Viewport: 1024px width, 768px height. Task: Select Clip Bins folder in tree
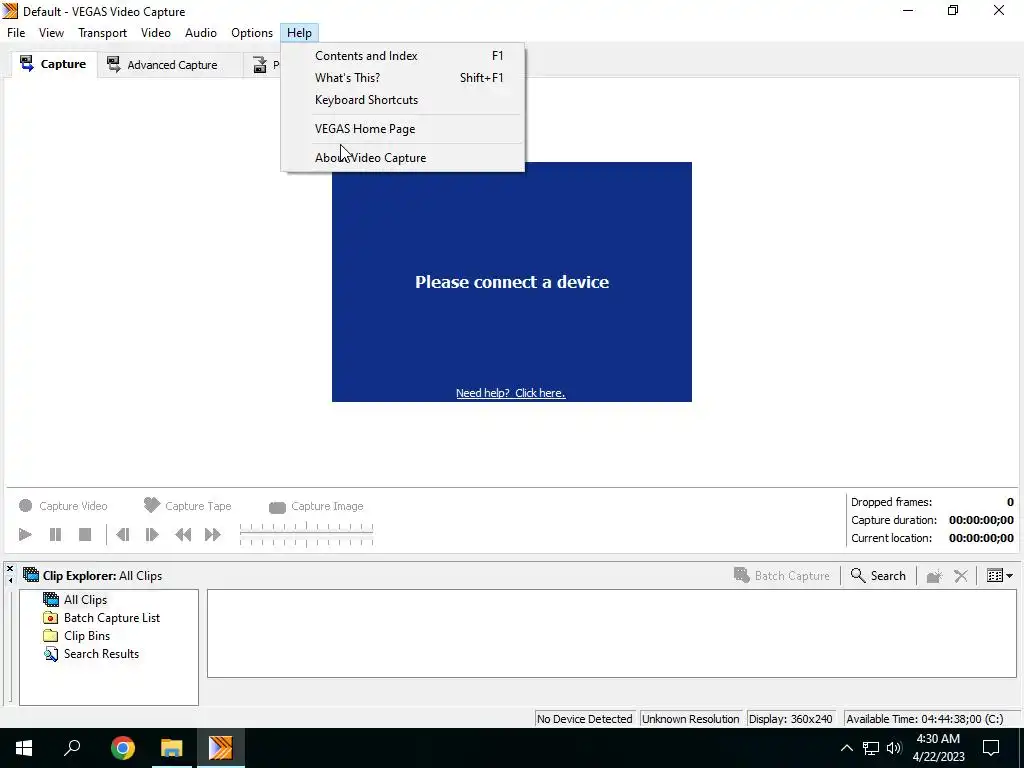tap(87, 635)
